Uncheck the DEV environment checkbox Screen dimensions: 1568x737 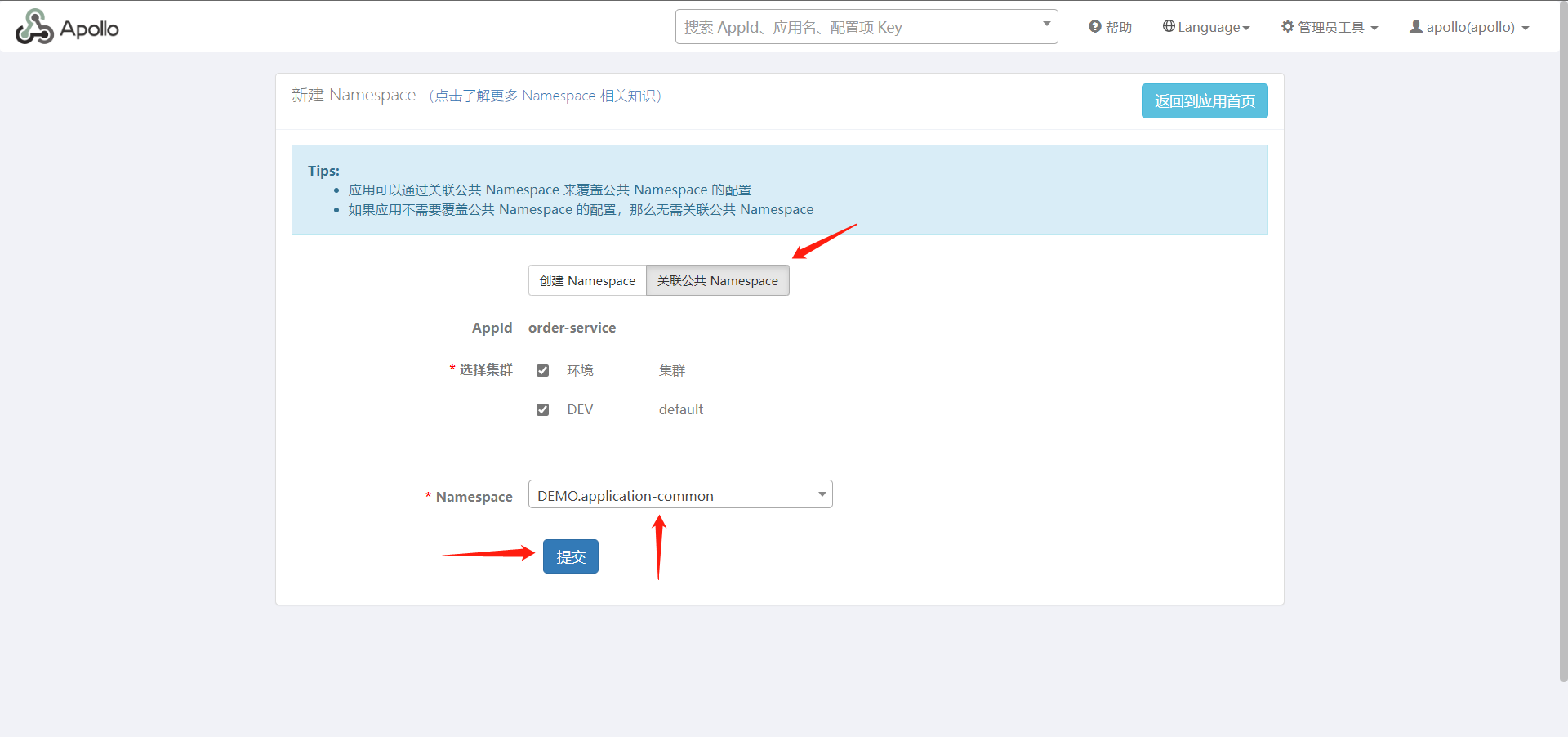pyautogui.click(x=542, y=410)
